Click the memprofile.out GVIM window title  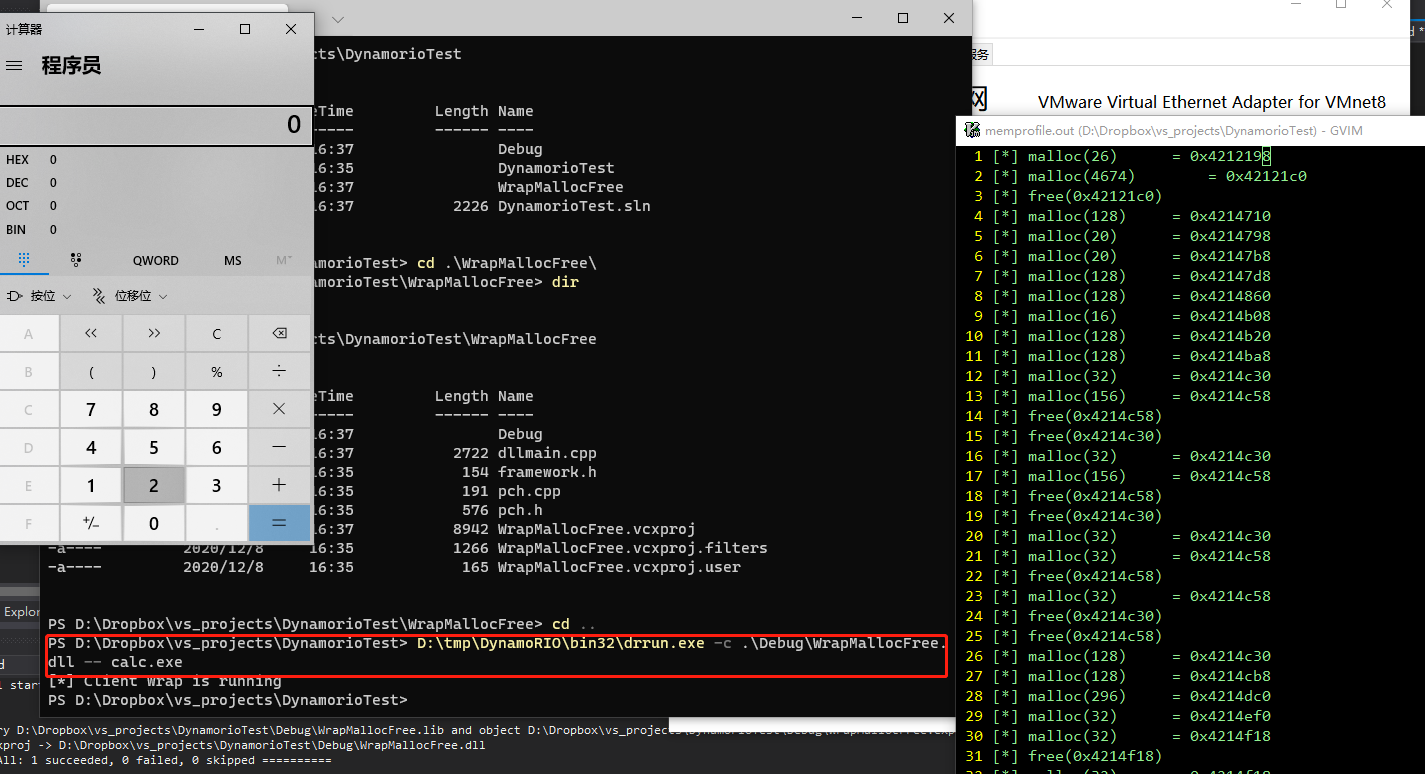[1173, 130]
